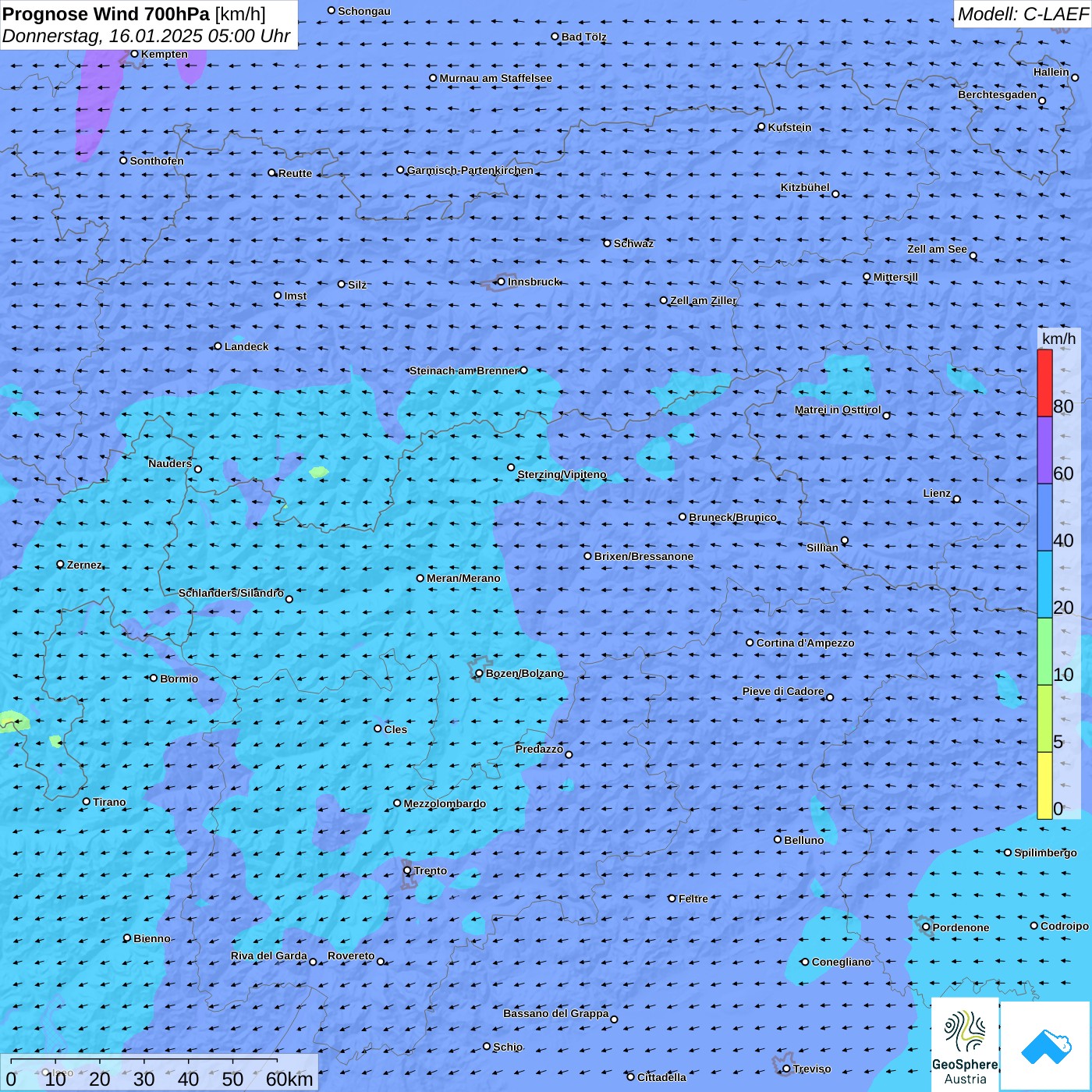Select the dark blue 40–60 legend color
Viewport: 1092px width, 1092px height.
point(1044,517)
